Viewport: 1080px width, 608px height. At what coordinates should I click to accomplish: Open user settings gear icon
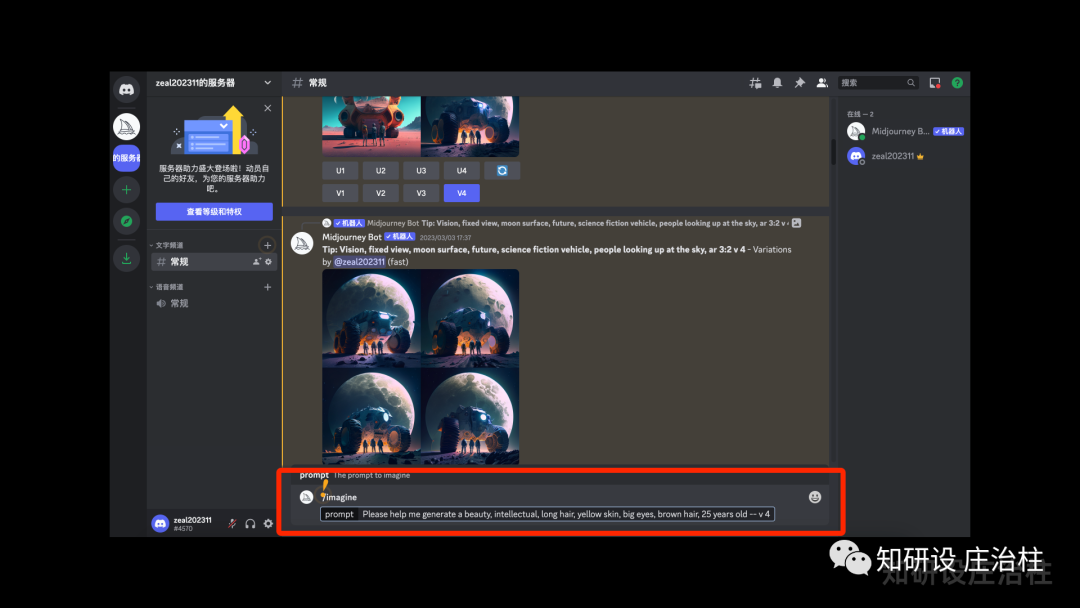[x=268, y=524]
